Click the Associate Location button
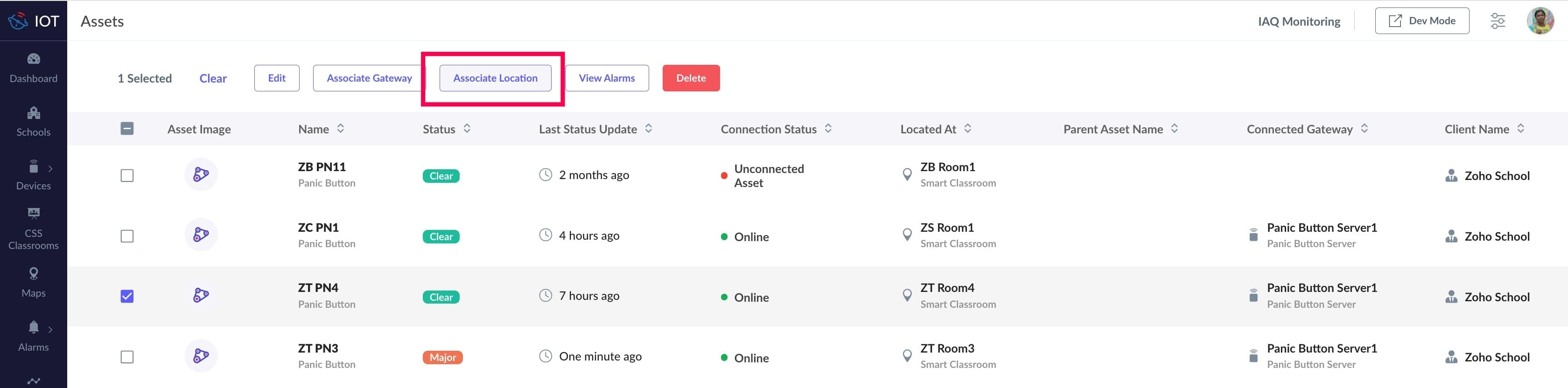The height and width of the screenshot is (388, 1568). (495, 78)
